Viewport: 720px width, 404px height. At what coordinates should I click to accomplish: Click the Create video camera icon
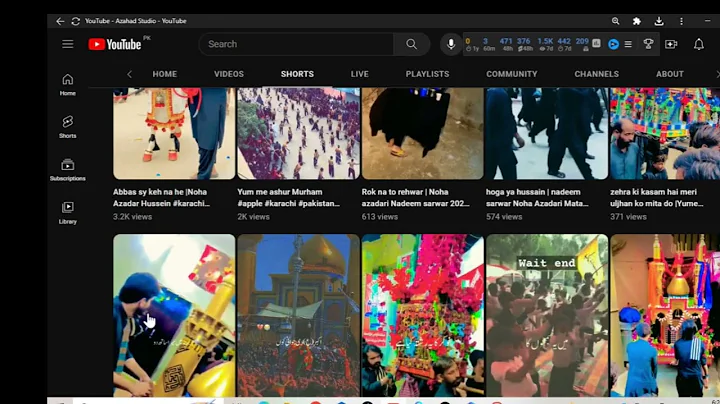click(671, 44)
